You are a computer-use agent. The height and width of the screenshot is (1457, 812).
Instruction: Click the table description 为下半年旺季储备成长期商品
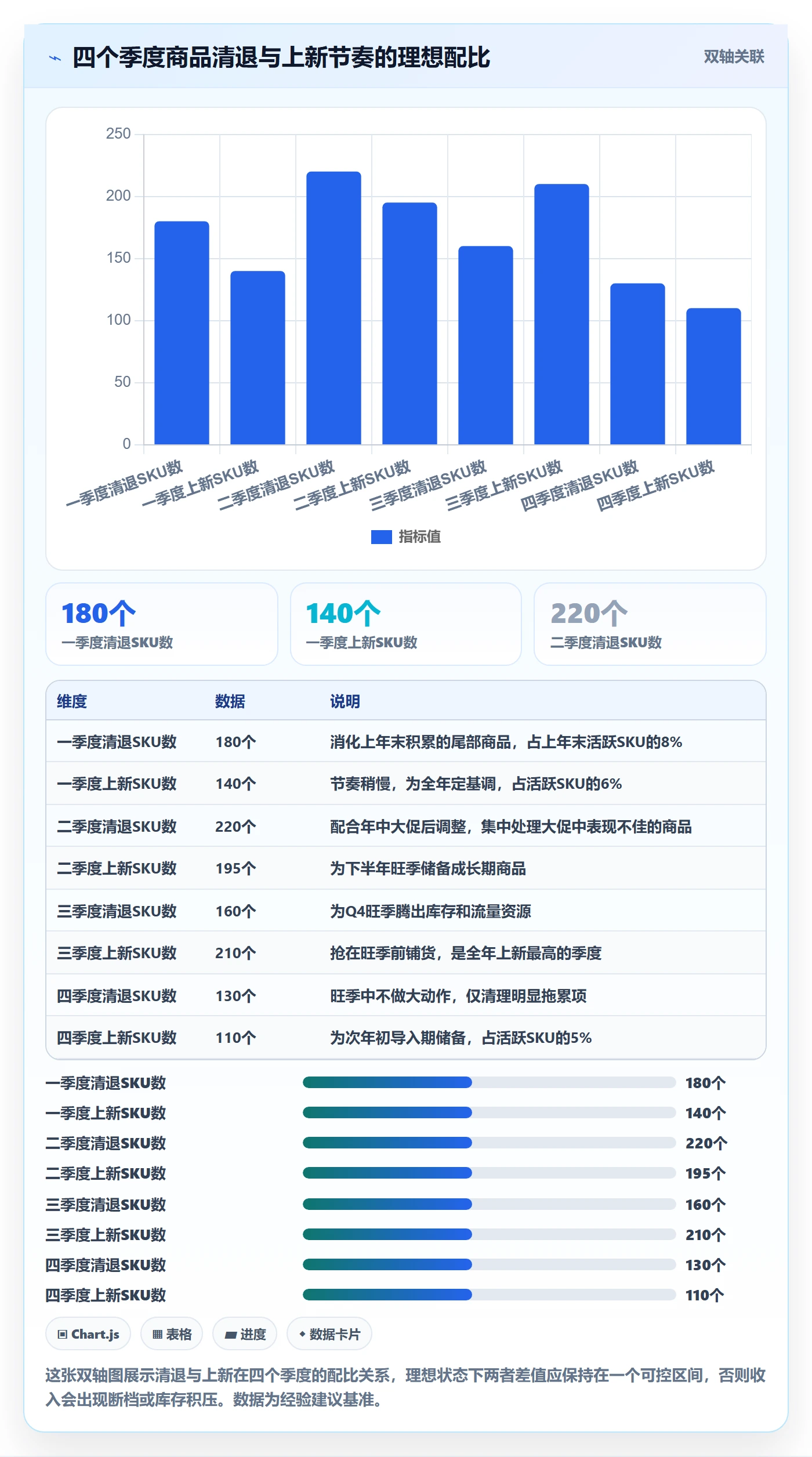click(x=428, y=868)
